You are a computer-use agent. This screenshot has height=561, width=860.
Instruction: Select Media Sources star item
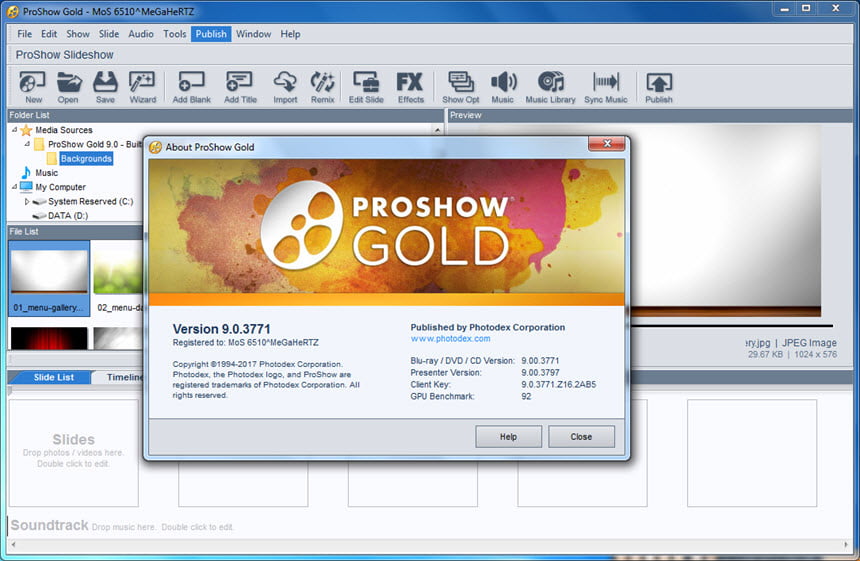[56, 130]
